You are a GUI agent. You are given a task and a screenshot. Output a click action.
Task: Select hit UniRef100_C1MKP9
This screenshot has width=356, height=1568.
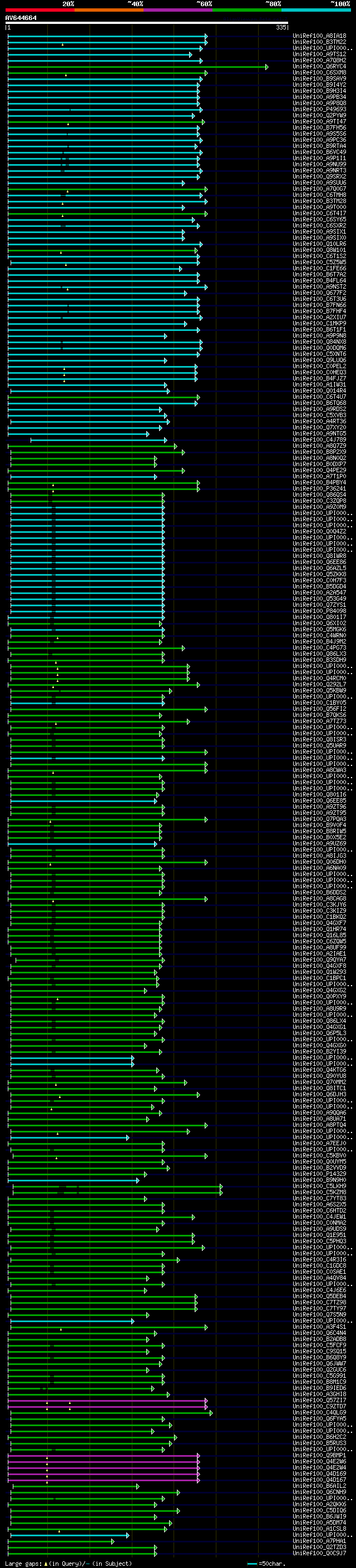[319, 323]
